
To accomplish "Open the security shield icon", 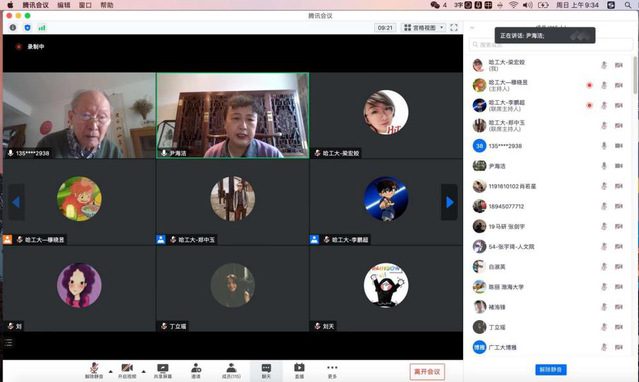I will point(27,27).
